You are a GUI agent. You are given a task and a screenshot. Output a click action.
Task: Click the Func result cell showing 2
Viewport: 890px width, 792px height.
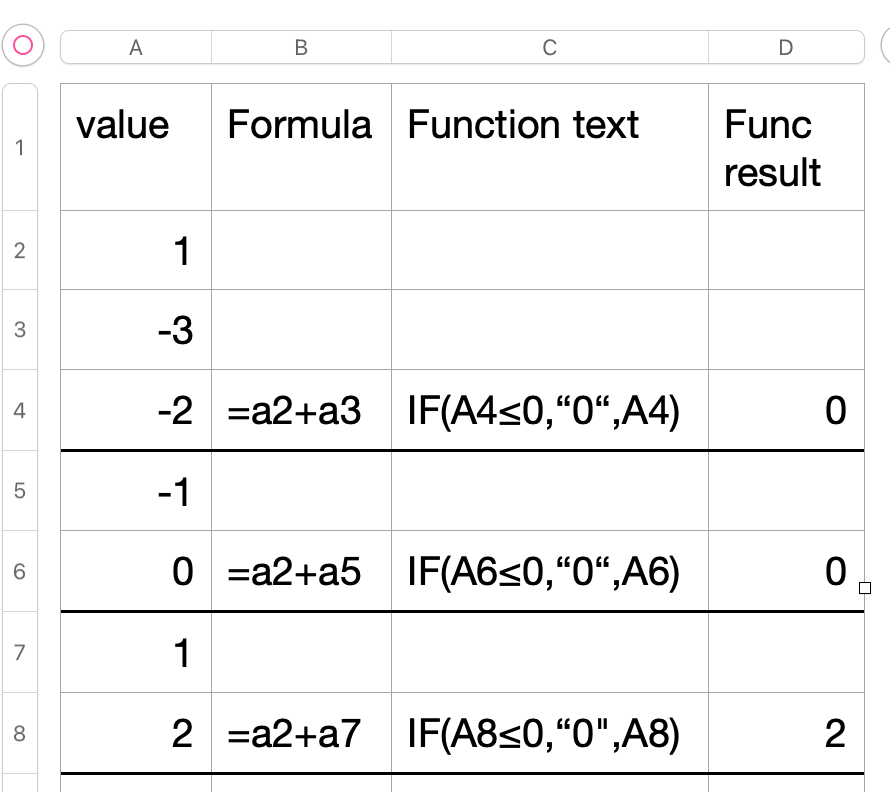tap(786, 734)
